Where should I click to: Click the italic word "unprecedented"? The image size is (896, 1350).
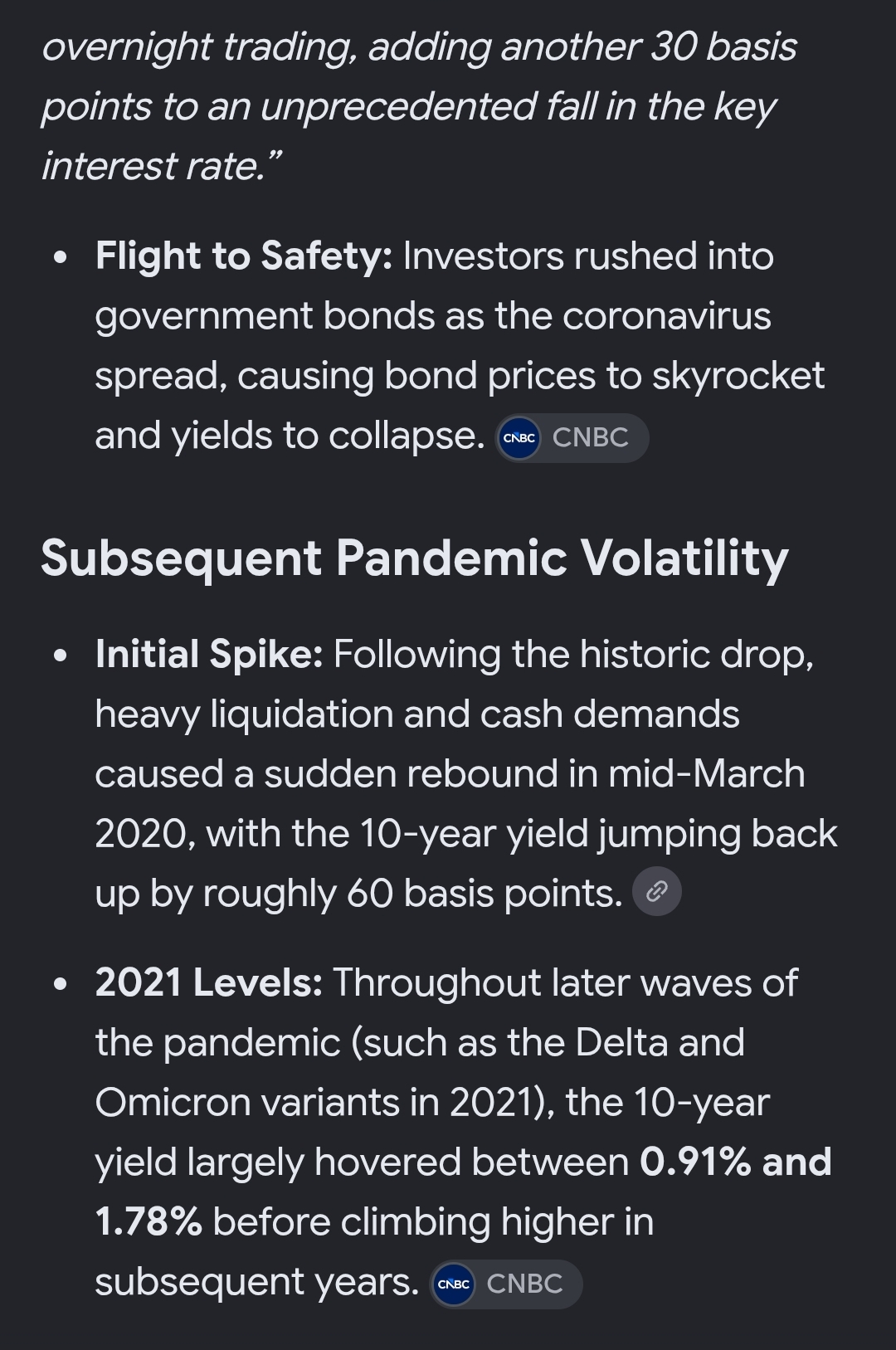coord(399,107)
